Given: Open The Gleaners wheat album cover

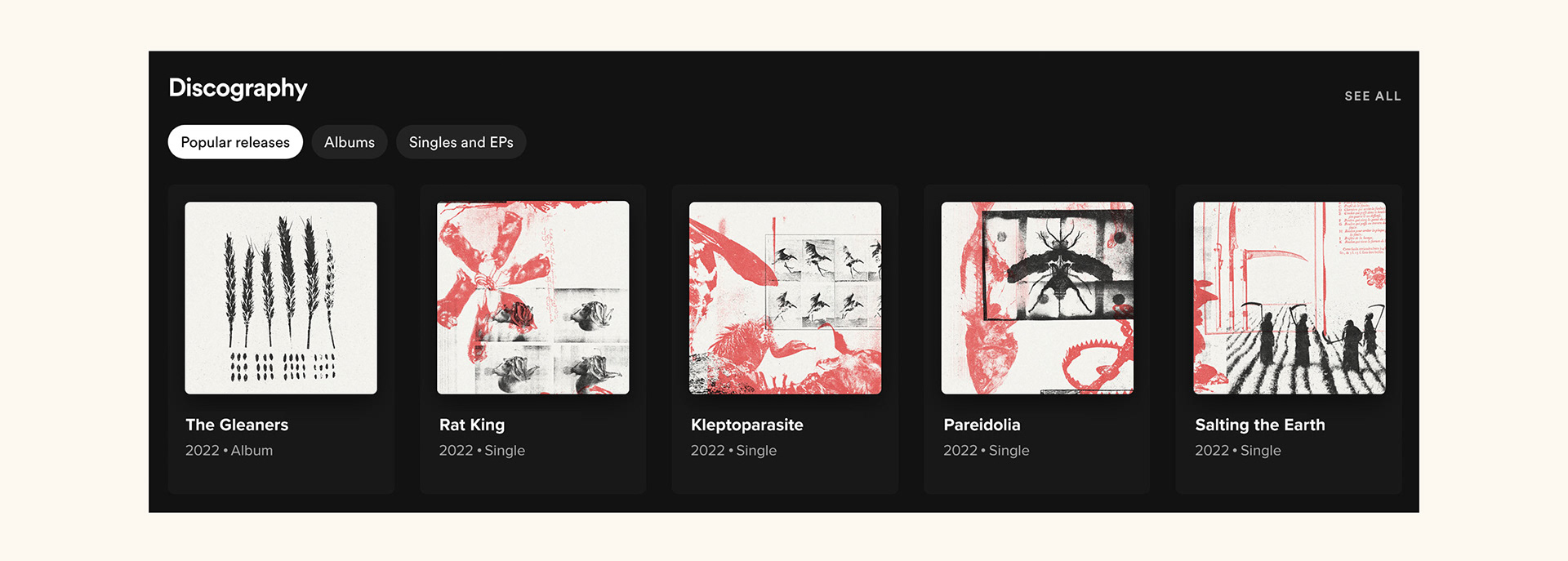Looking at the screenshot, I should [x=281, y=298].
